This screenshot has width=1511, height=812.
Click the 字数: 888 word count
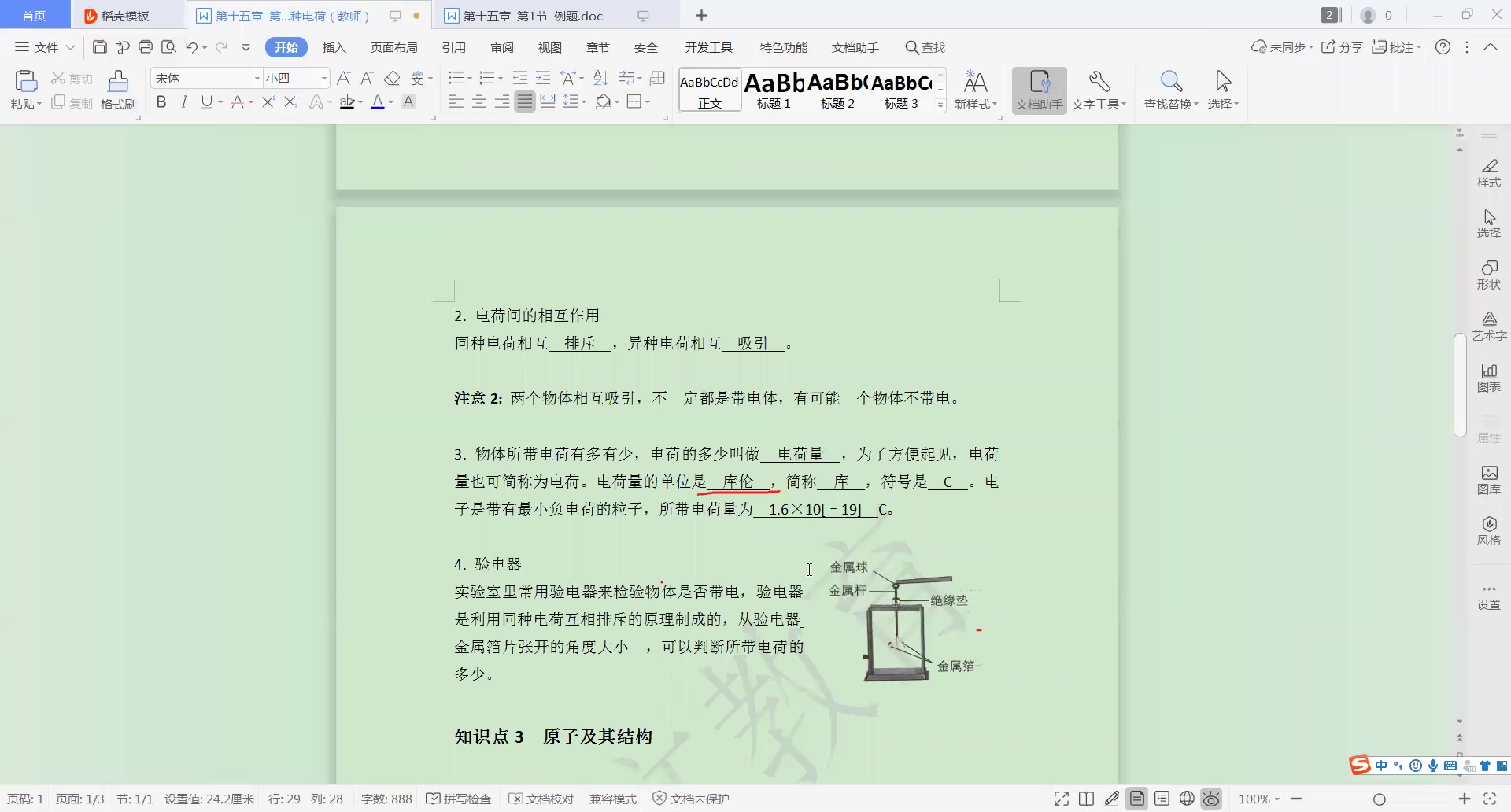[386, 799]
